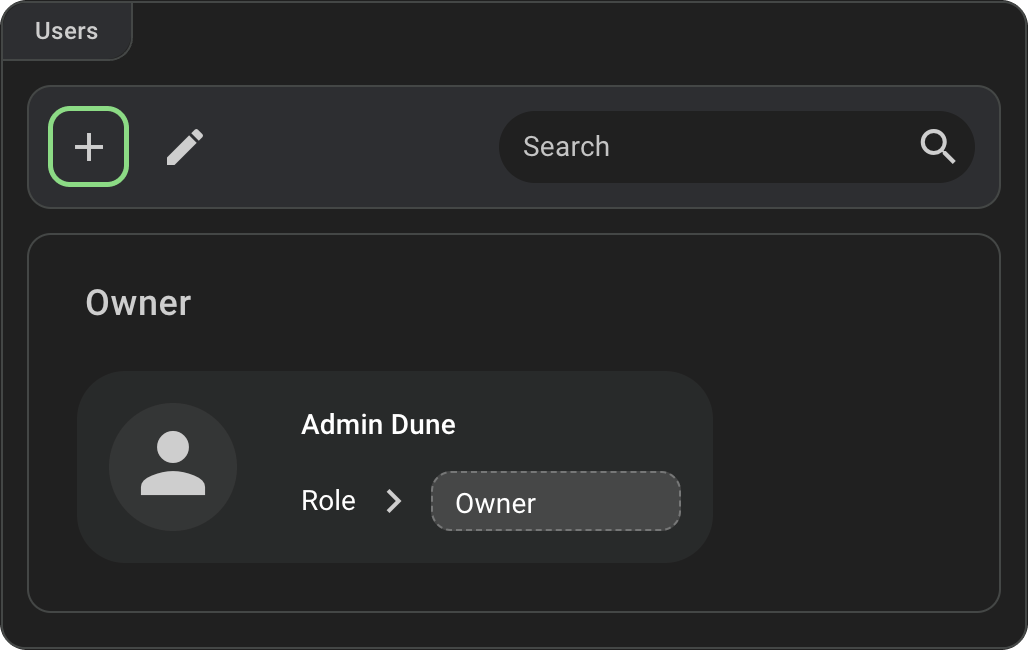Image resolution: width=1028 pixels, height=650 pixels.
Task: Click Admin Dune's avatar icon
Action: click(x=173, y=466)
